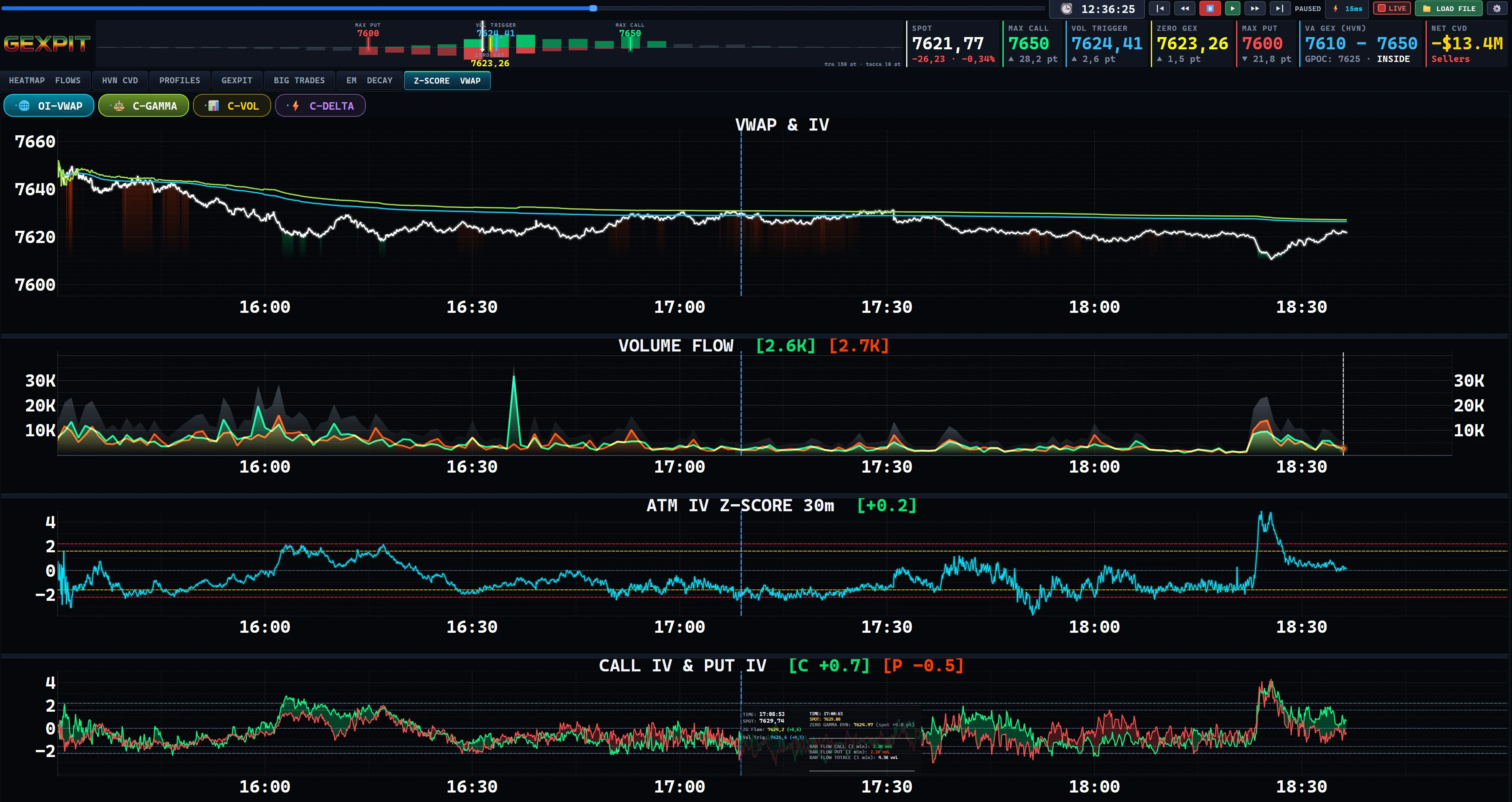This screenshot has height=802, width=1512.
Task: Click the SPOT 7621,77 value
Action: point(948,43)
